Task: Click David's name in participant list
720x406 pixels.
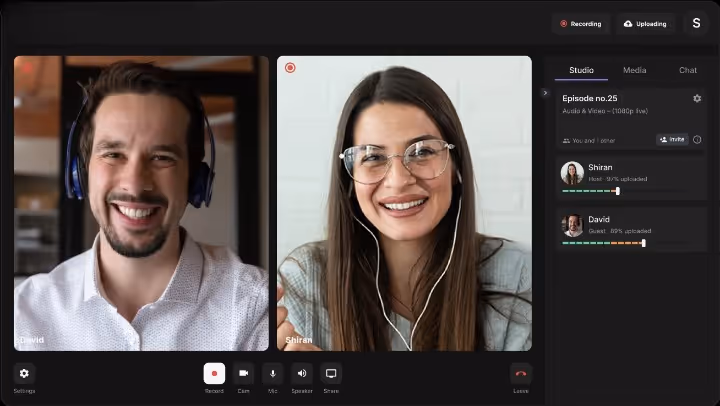Action: point(599,220)
